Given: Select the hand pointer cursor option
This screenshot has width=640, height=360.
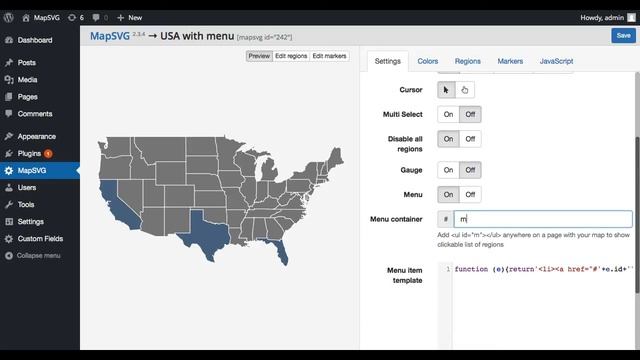Looking at the screenshot, I should 465,90.
